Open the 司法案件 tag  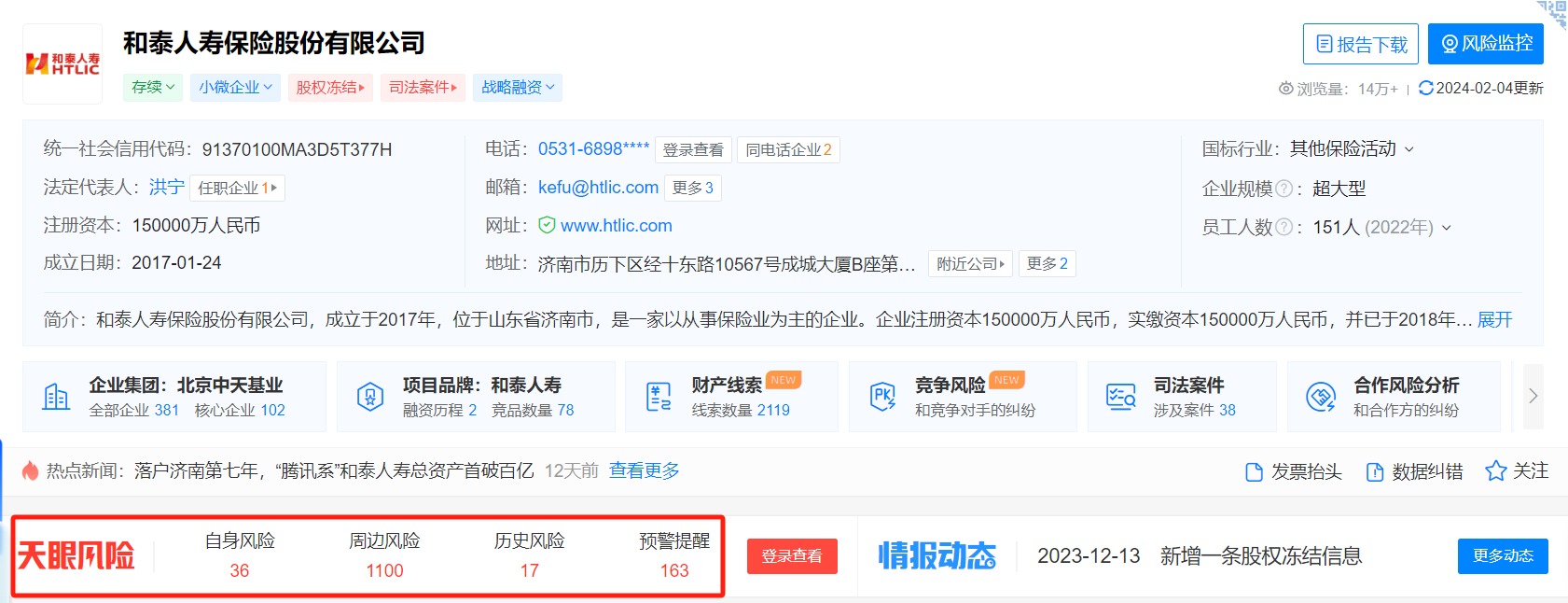(423, 87)
